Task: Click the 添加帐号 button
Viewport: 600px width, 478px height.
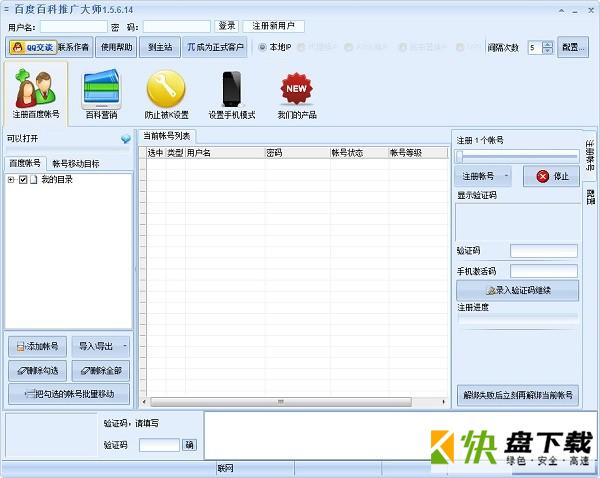Action: pos(38,347)
